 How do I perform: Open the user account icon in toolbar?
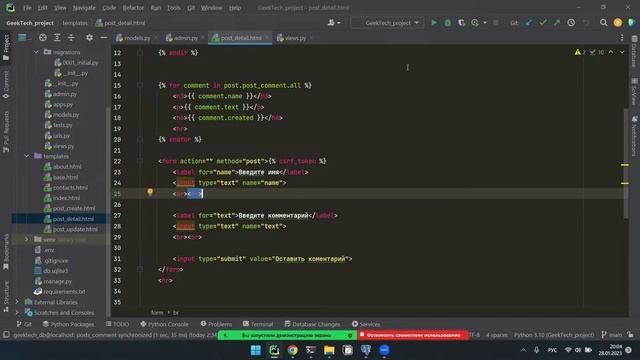tap(618, 23)
